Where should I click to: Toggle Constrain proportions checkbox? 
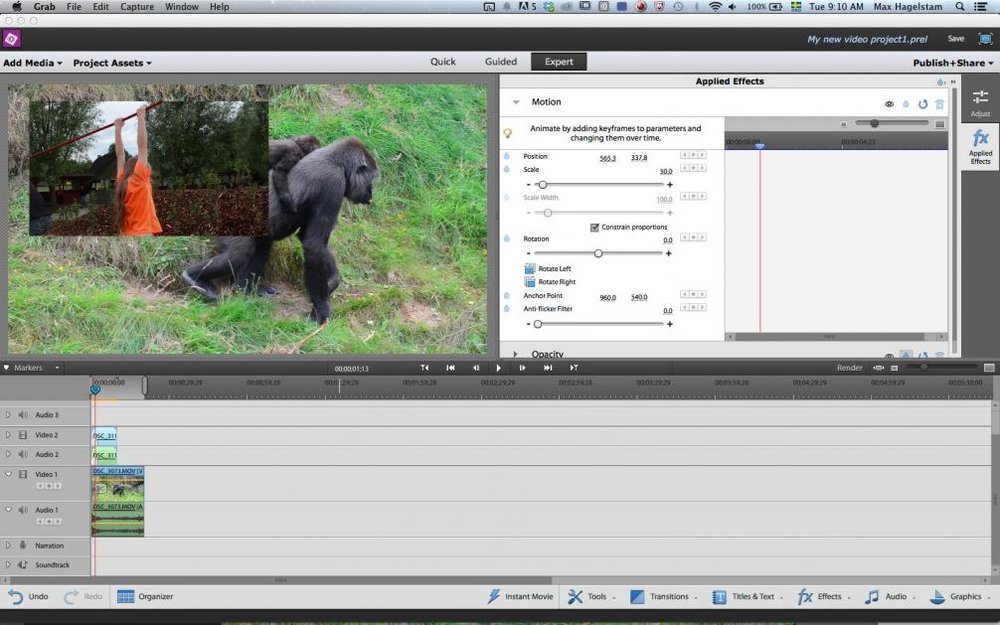point(595,227)
